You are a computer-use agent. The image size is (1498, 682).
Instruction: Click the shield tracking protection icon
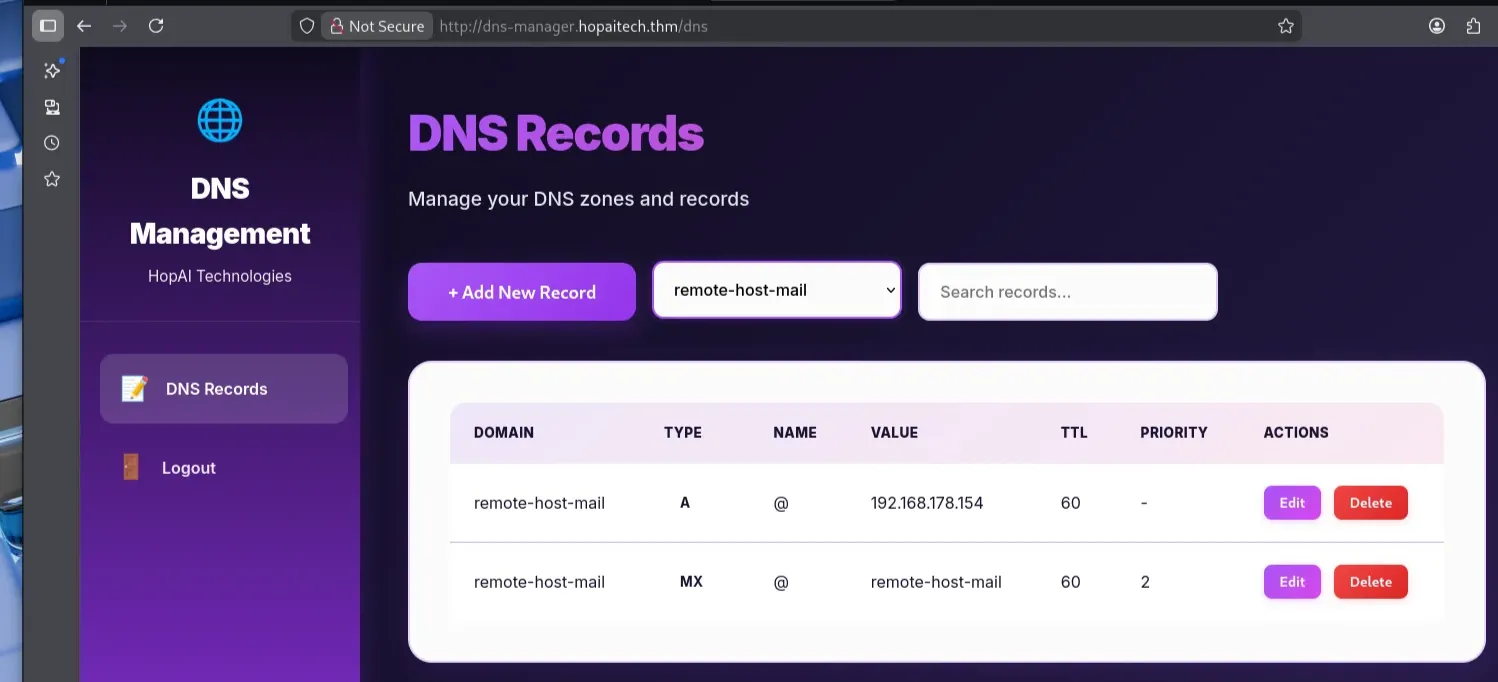click(x=307, y=26)
